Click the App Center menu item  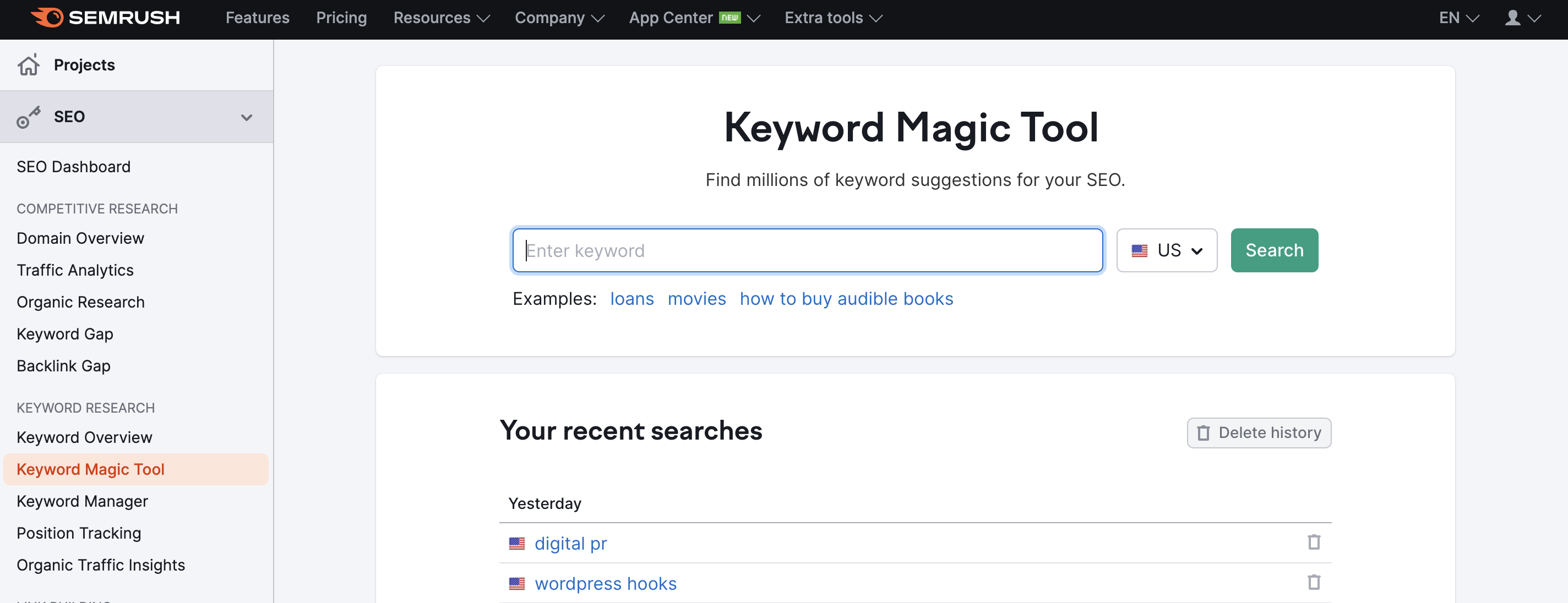tap(676, 17)
